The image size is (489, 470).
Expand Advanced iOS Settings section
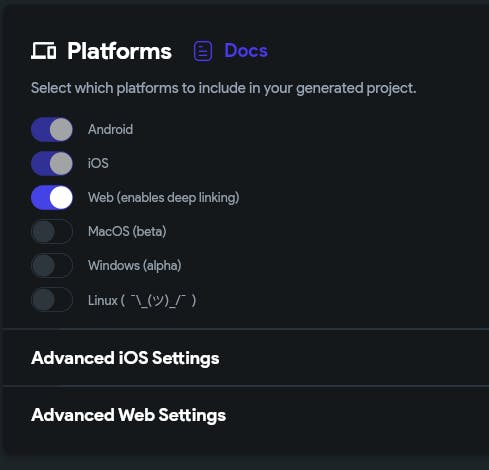click(246, 358)
